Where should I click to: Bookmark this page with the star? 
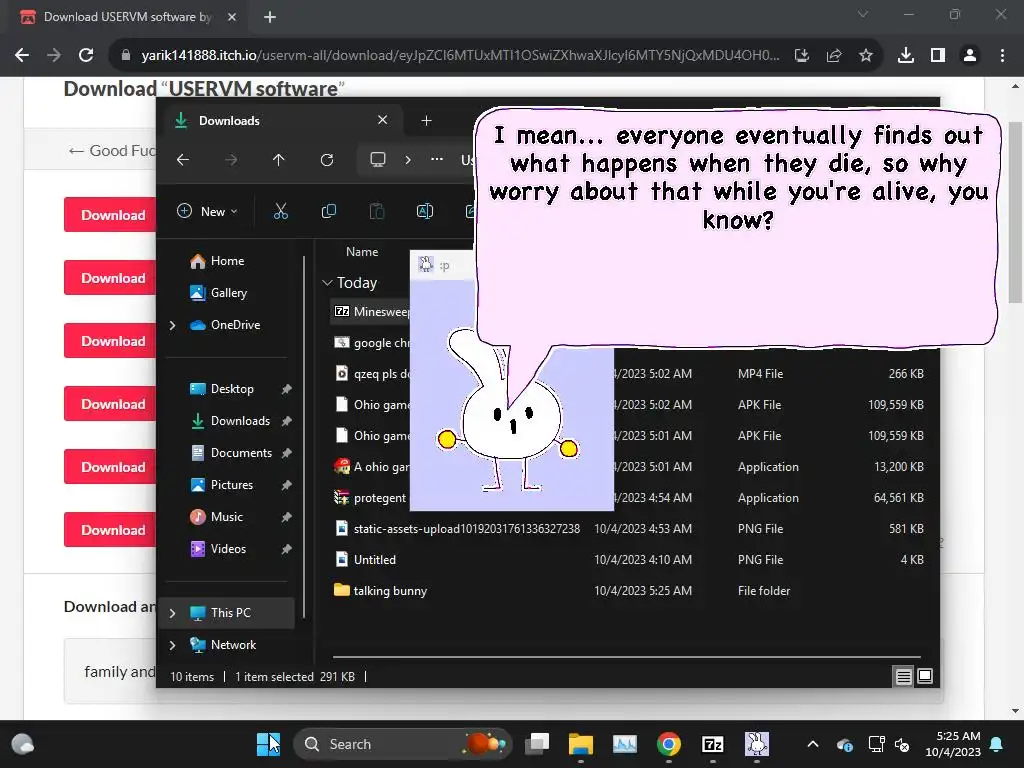866,55
